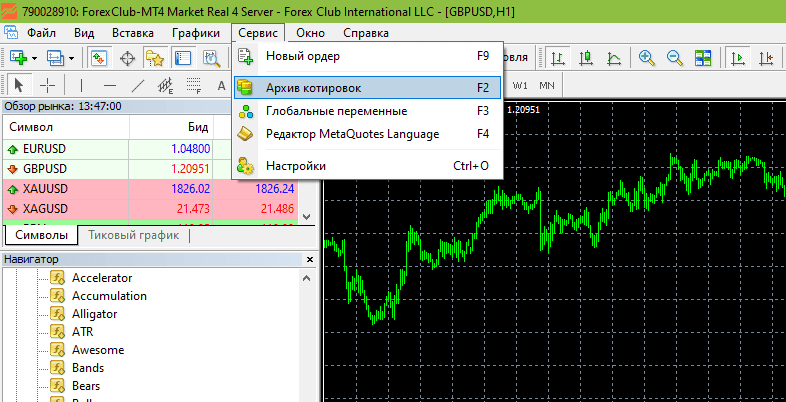Open Редактор MetaQuotes Language entry
This screenshot has height=402, width=786.
pos(367,134)
